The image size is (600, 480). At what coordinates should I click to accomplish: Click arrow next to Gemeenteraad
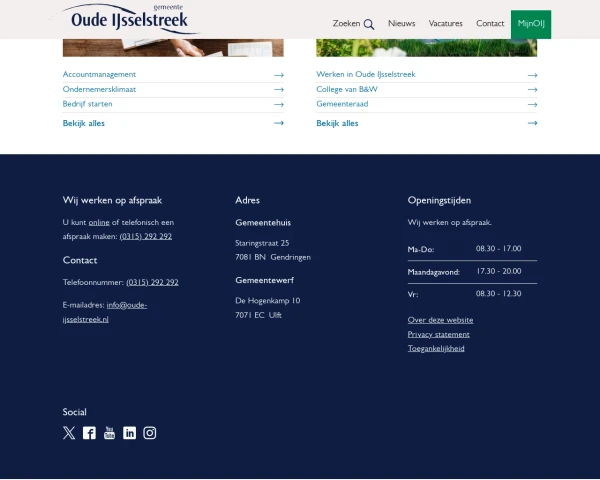pos(533,104)
